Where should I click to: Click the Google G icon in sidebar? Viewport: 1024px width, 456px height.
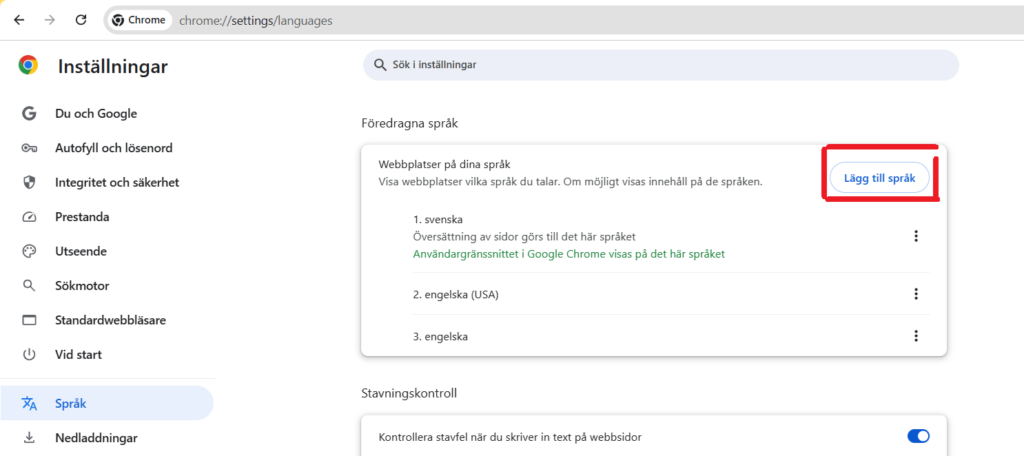point(29,114)
